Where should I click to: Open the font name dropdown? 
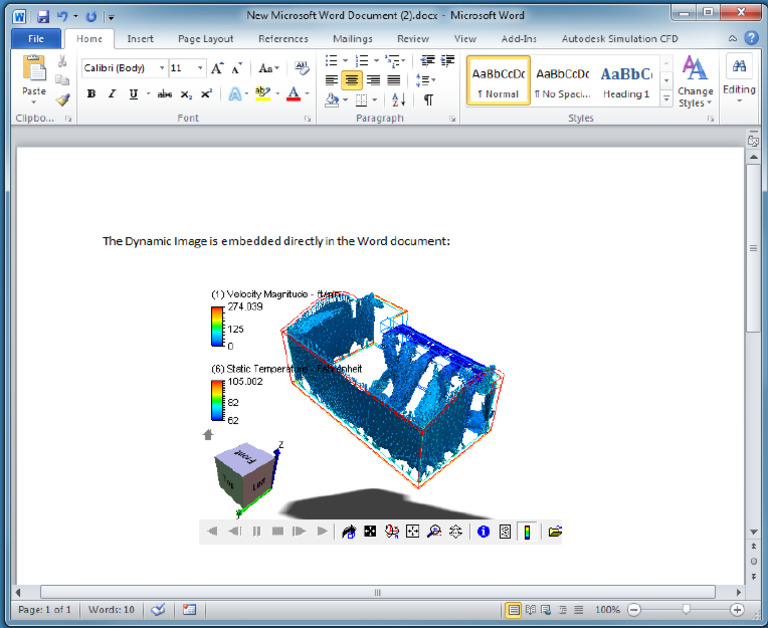click(x=162, y=68)
